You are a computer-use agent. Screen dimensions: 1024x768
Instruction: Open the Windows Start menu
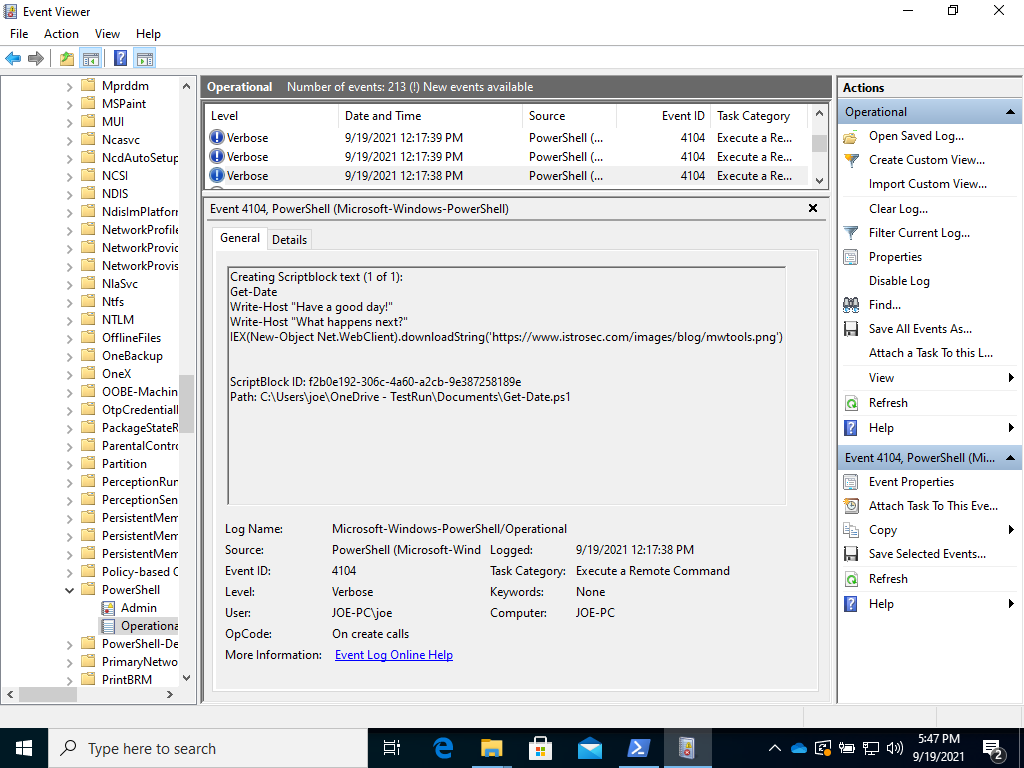[x=24, y=748]
